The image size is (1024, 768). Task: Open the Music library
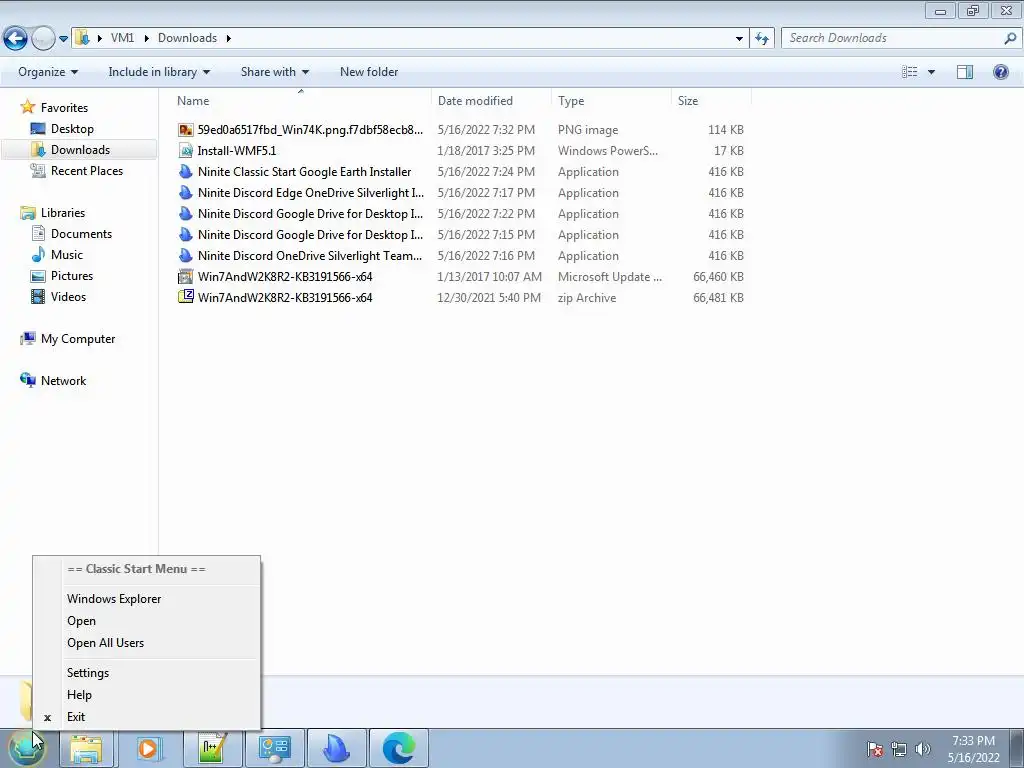(x=67, y=254)
